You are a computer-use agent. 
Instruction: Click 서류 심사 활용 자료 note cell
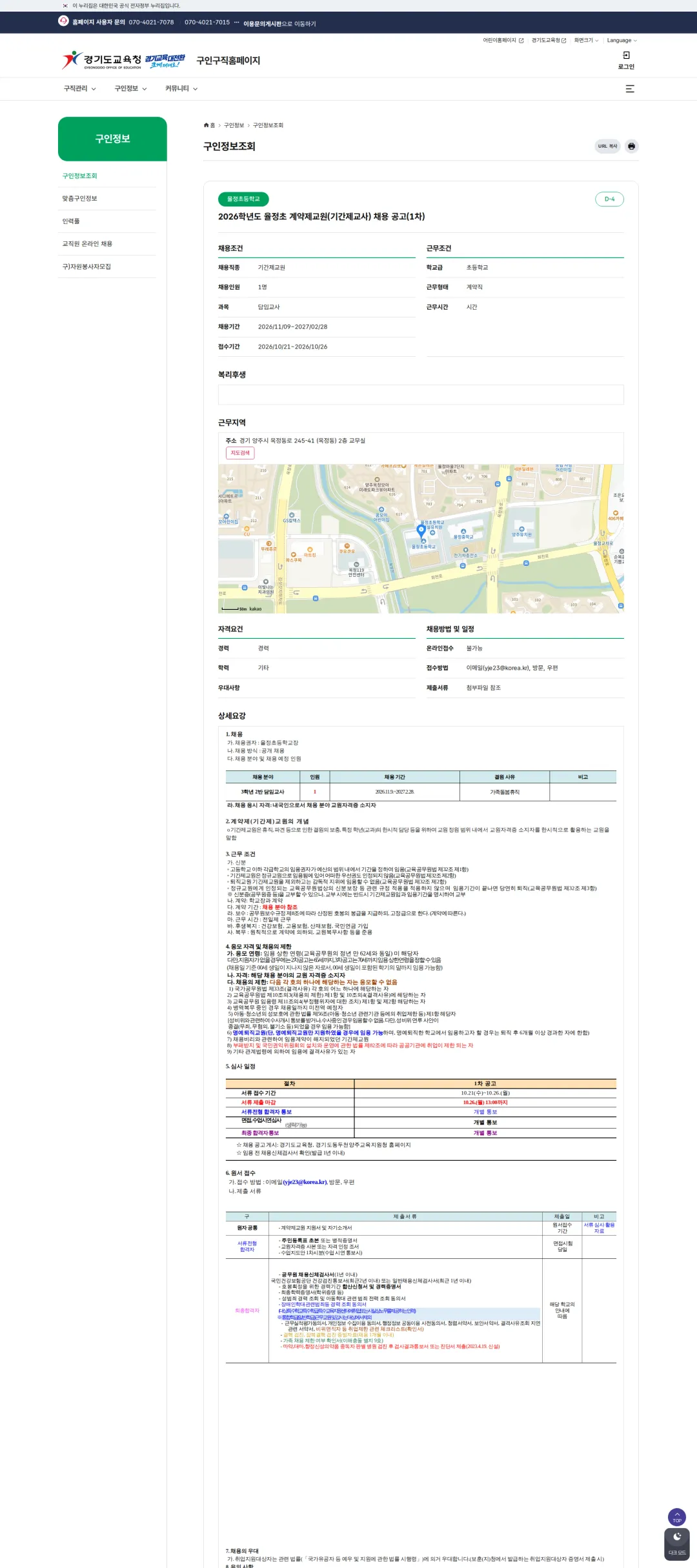pyautogui.click(x=600, y=1228)
